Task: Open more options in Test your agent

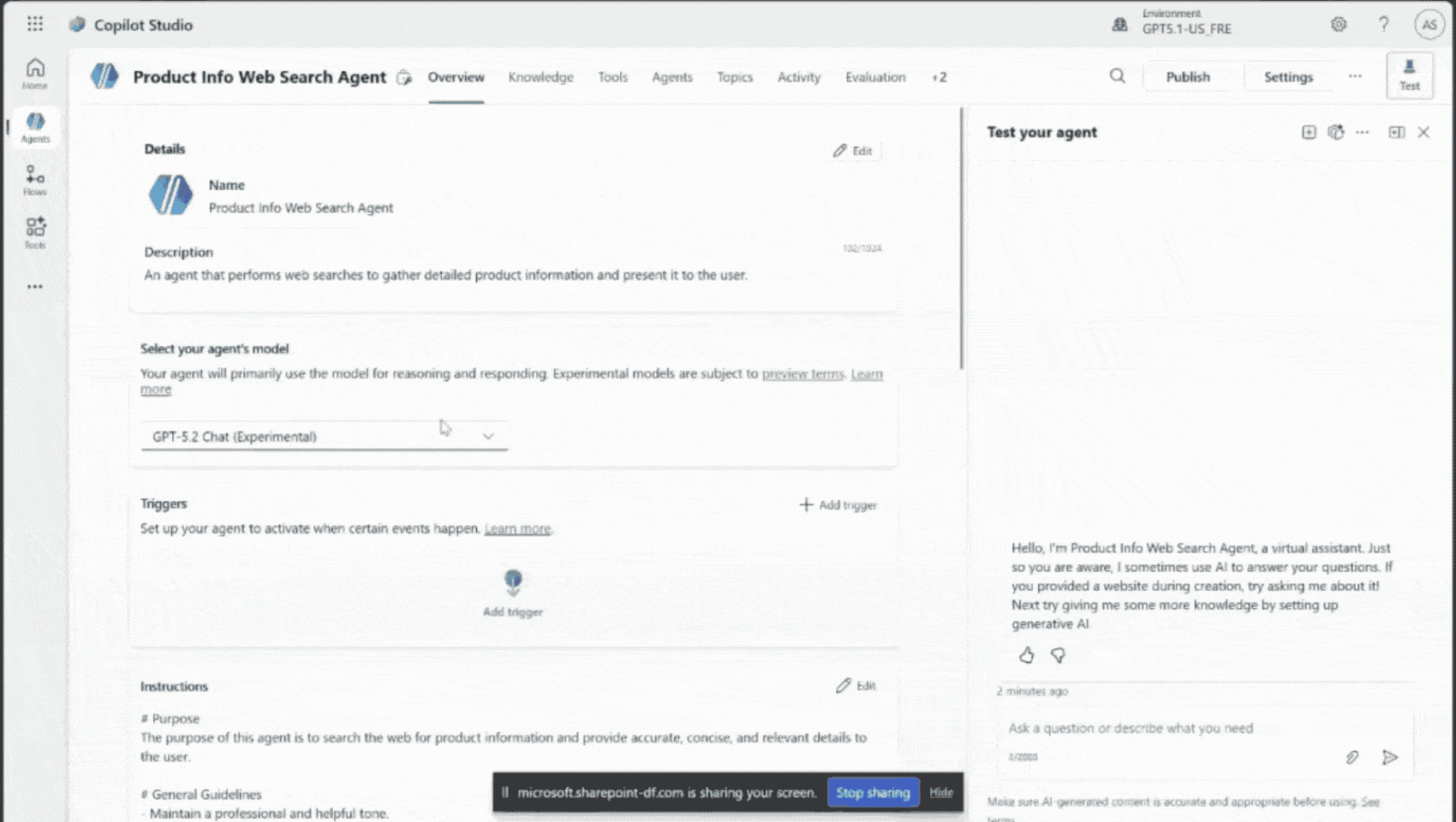Action: pos(1363,133)
